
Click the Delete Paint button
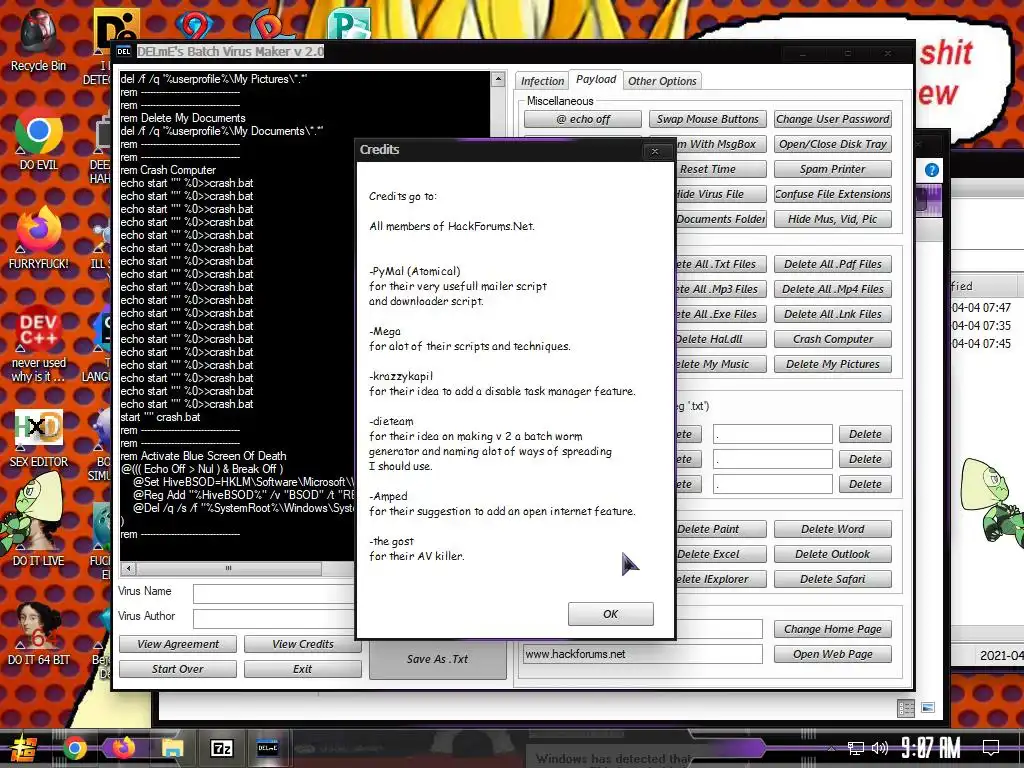[x=720, y=529]
